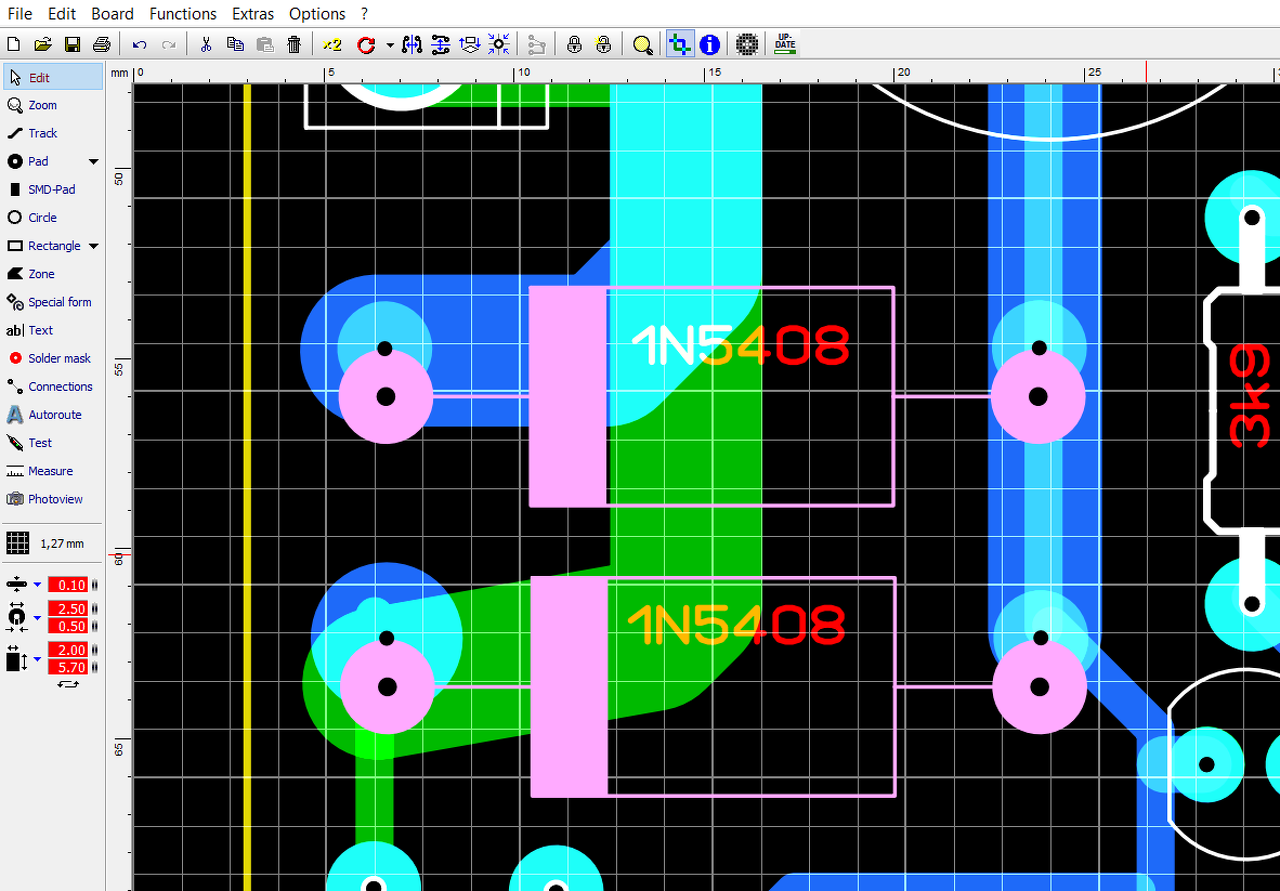Open the Board menu
Image resolution: width=1280 pixels, height=891 pixels.
(112, 14)
